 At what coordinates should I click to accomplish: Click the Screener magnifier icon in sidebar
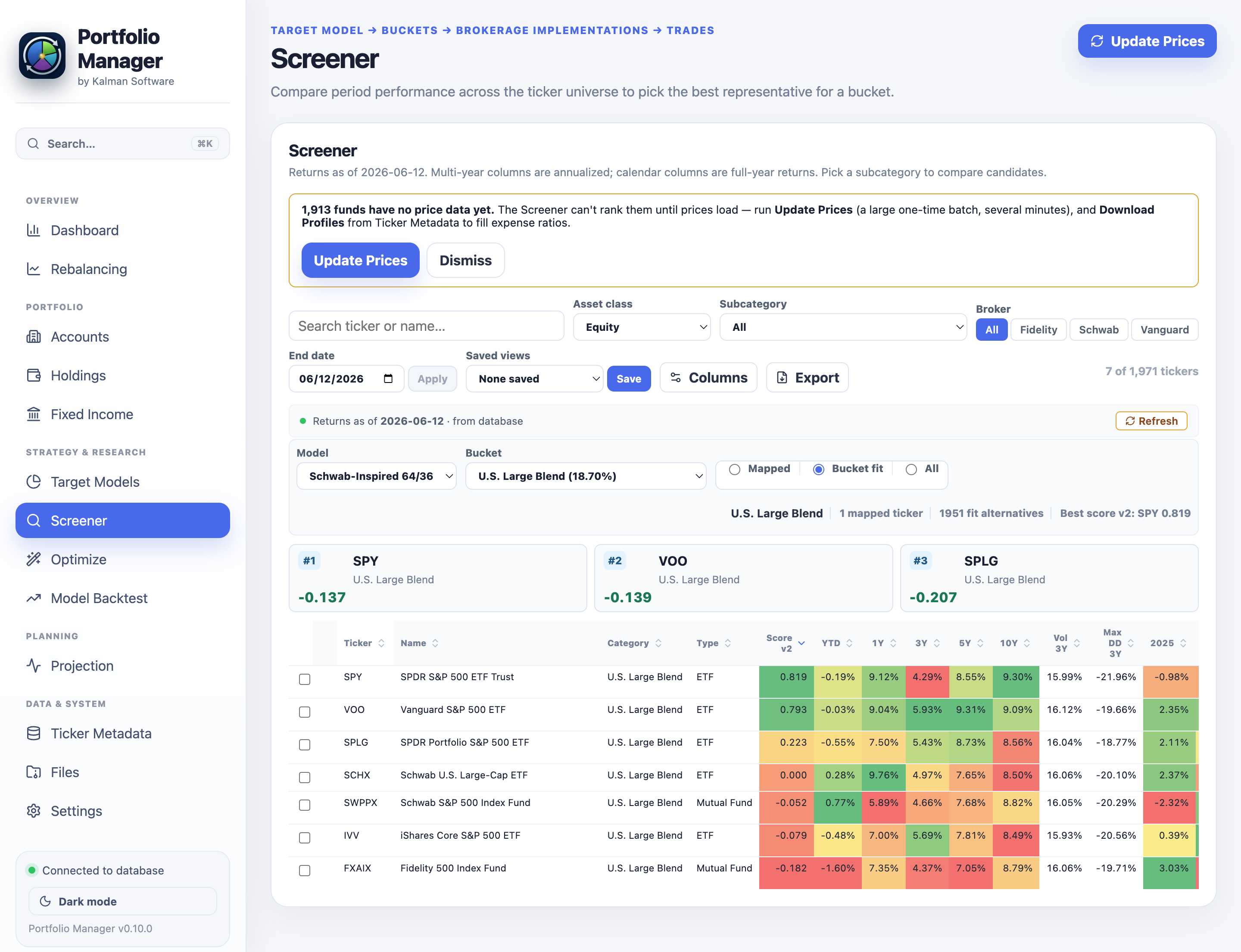click(34, 520)
